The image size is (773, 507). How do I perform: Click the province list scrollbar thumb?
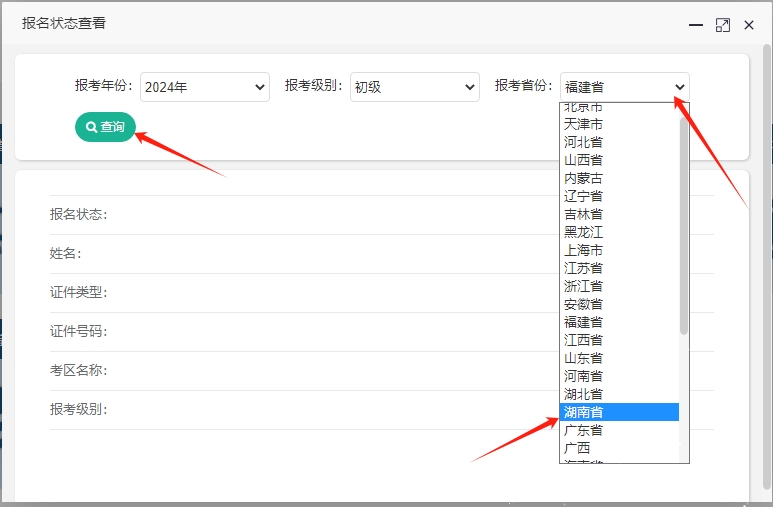click(683, 225)
